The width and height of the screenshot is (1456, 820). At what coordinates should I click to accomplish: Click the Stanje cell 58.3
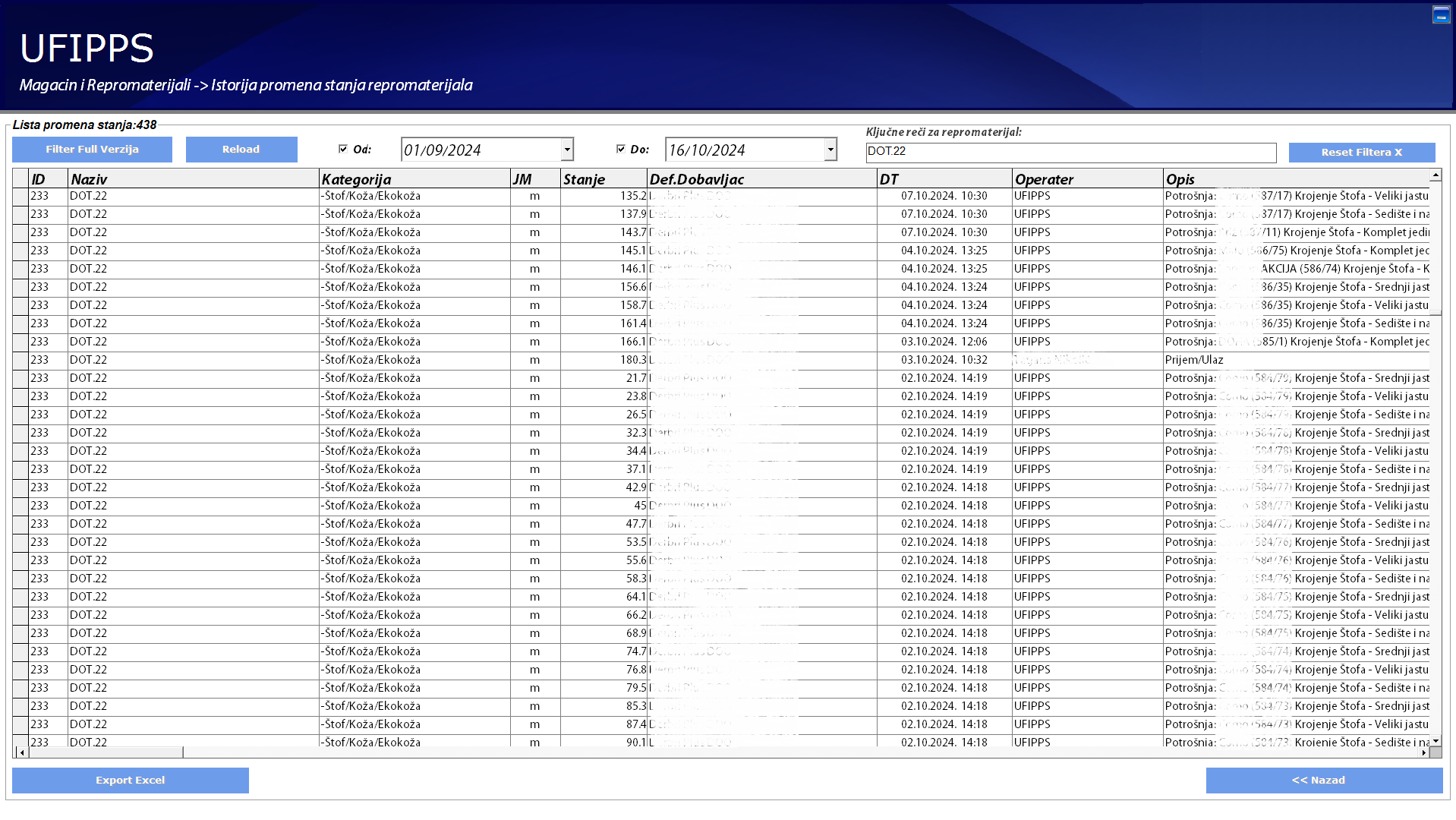[x=604, y=579]
